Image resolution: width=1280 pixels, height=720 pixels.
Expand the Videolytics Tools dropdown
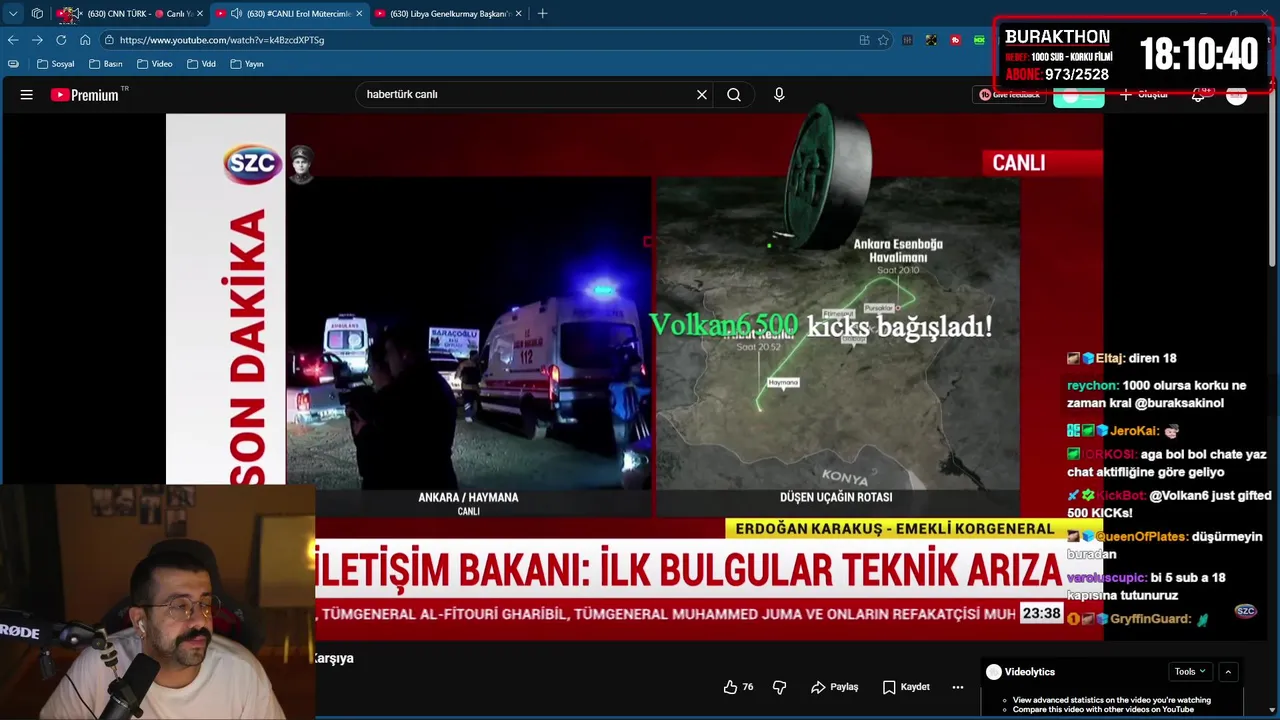(1190, 672)
